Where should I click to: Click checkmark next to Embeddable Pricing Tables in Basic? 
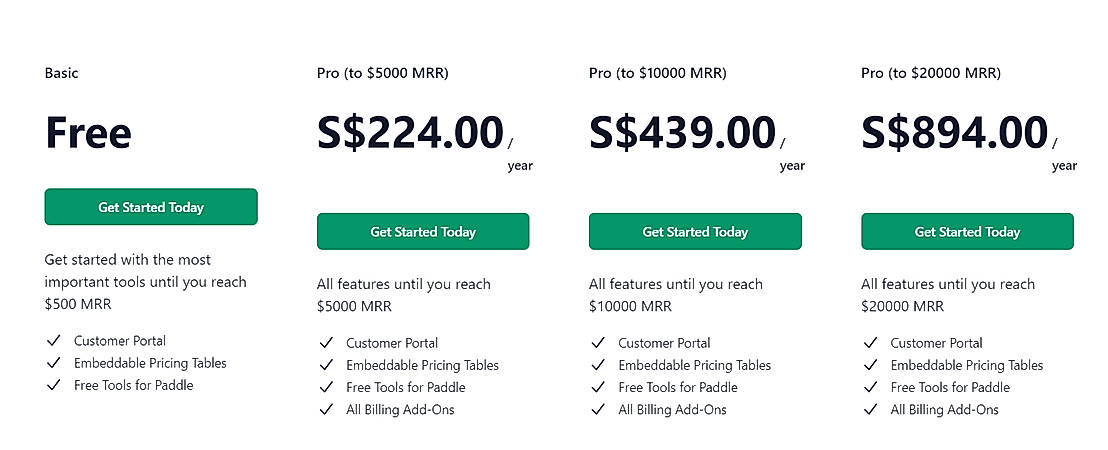coord(53,363)
